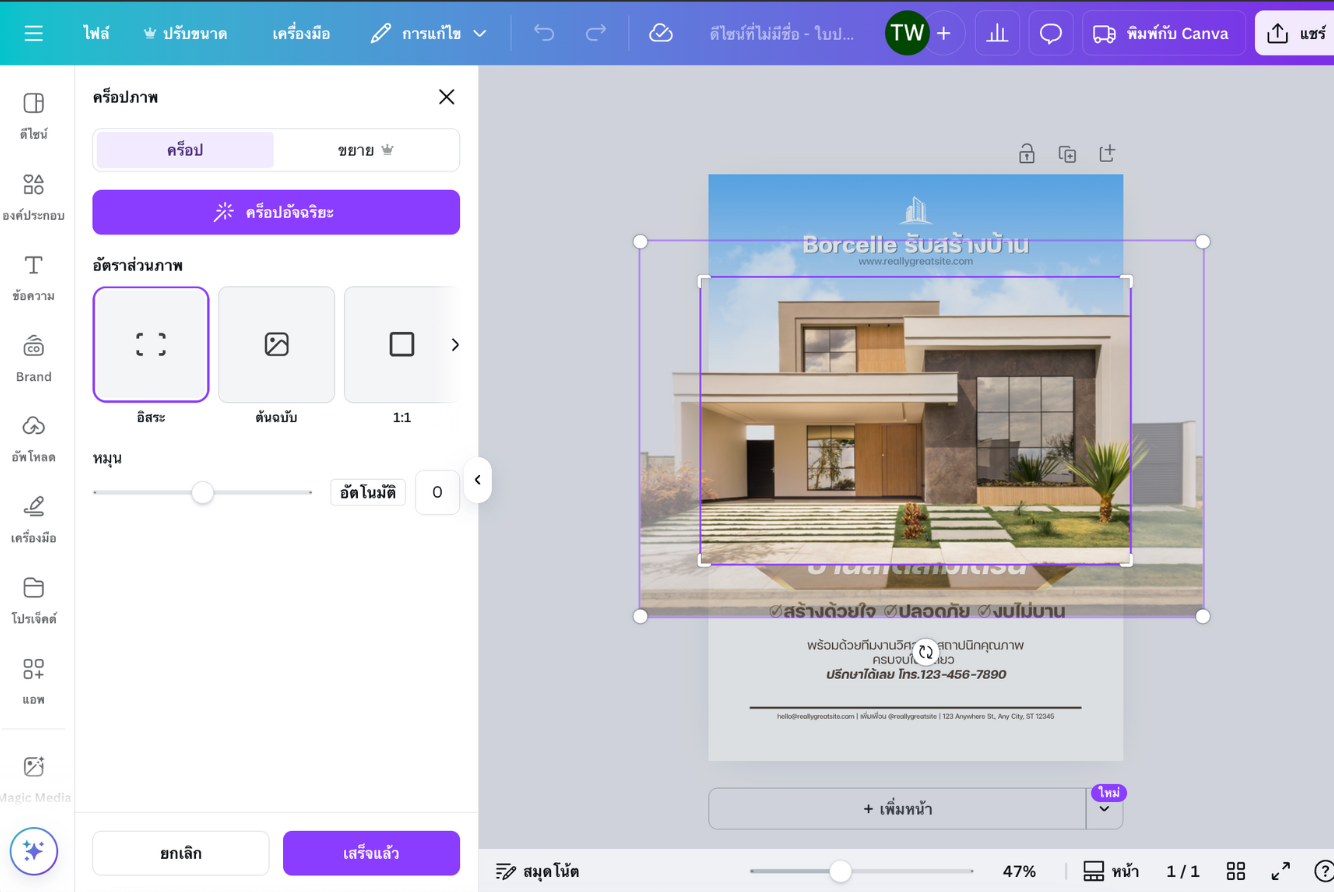This screenshot has width=1334, height=892.
Task: Open the ดีไซน์ sidebar panel
Action: pos(34,115)
